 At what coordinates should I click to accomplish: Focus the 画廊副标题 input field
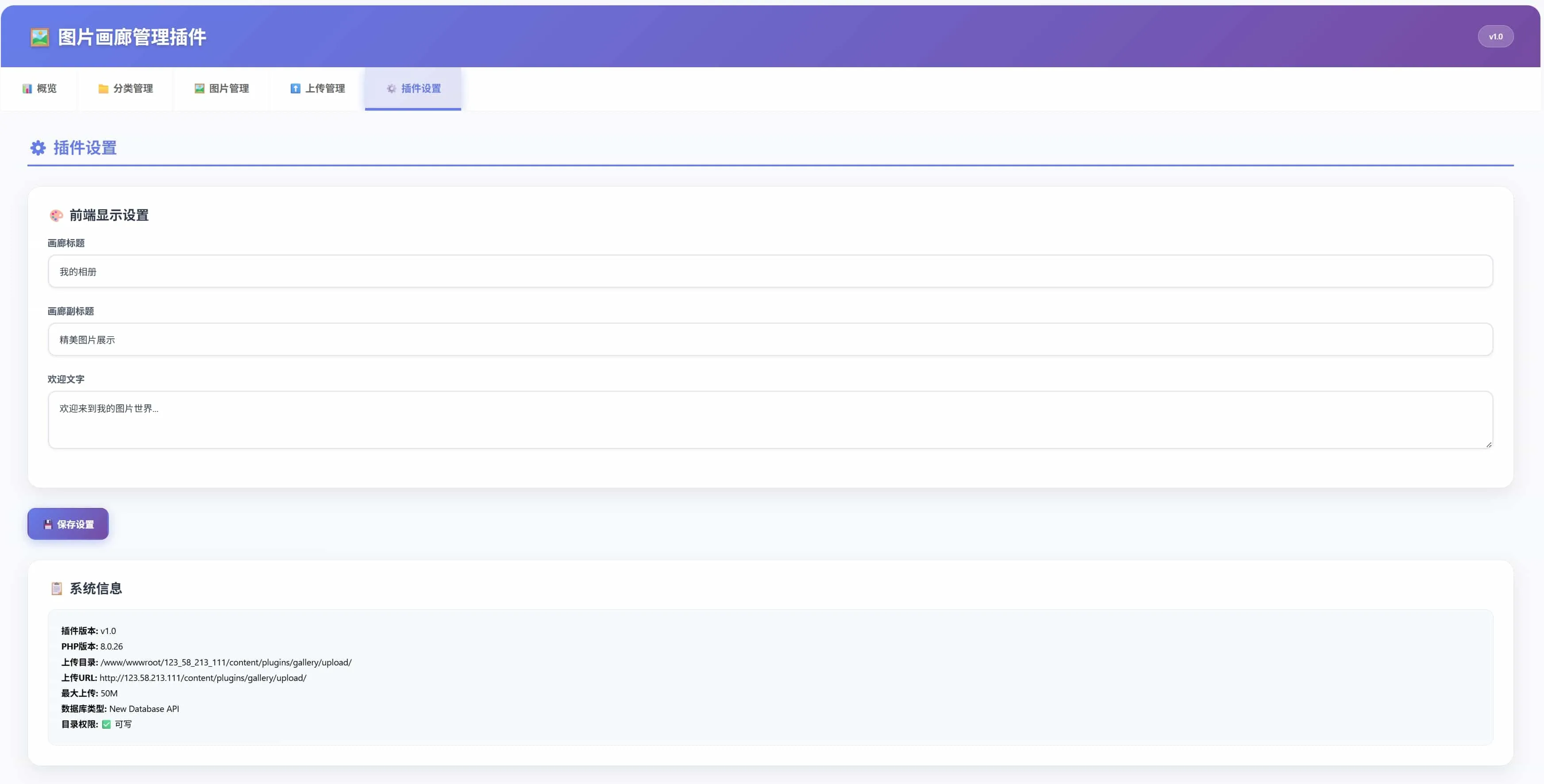click(770, 340)
